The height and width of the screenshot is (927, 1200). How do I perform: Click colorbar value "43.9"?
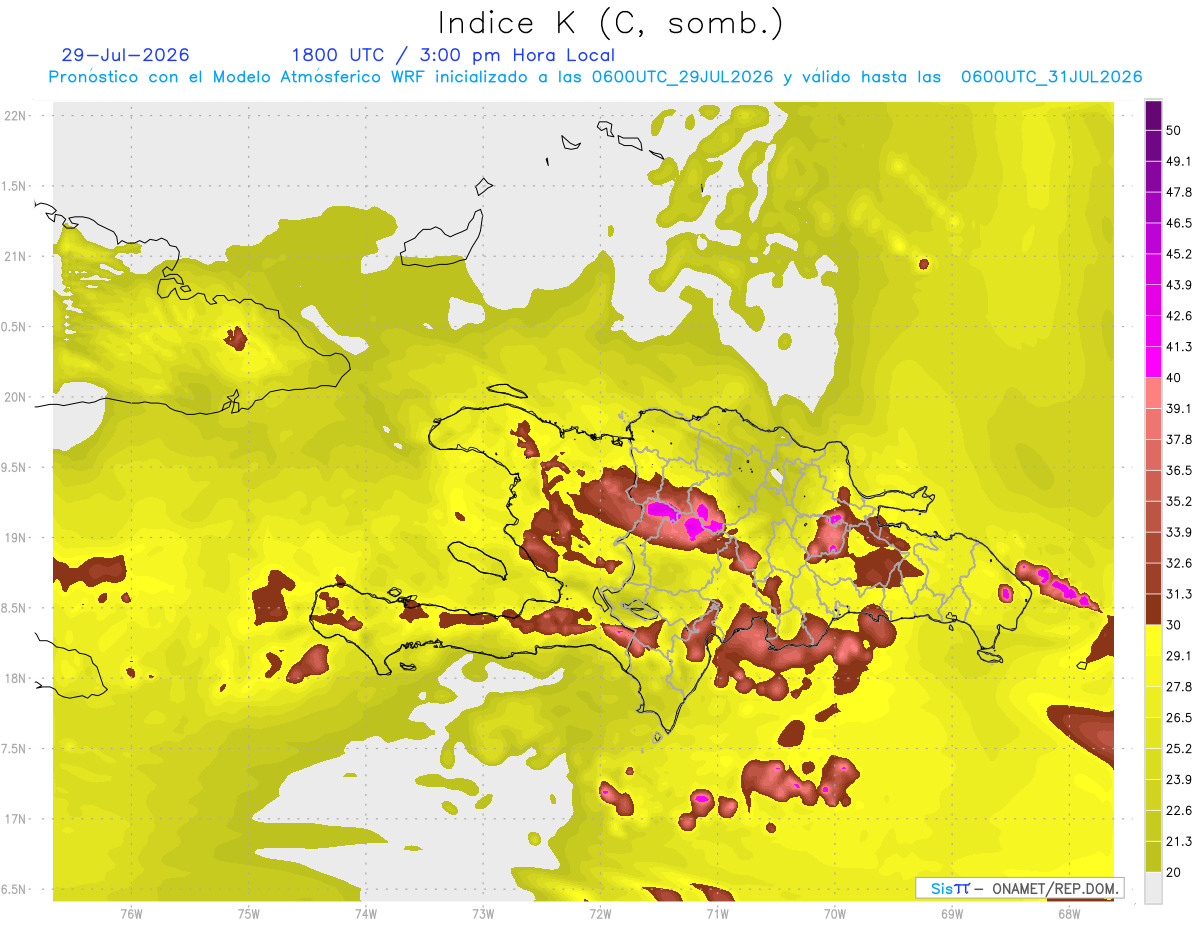tap(1178, 285)
